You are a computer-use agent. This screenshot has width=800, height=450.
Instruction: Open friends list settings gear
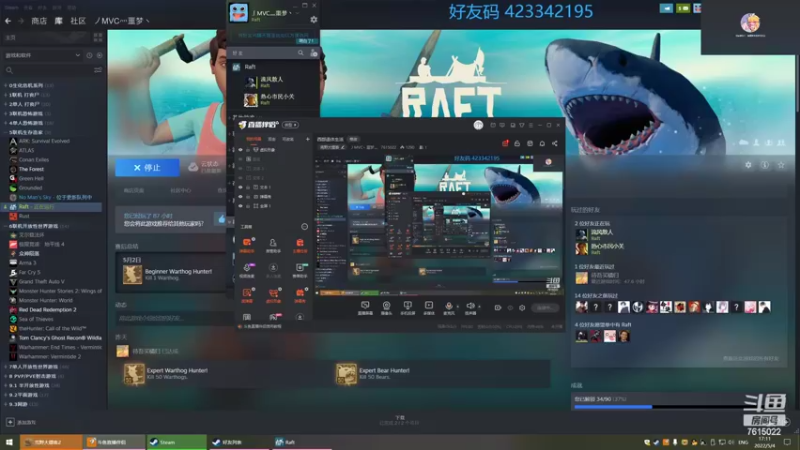(314, 19)
